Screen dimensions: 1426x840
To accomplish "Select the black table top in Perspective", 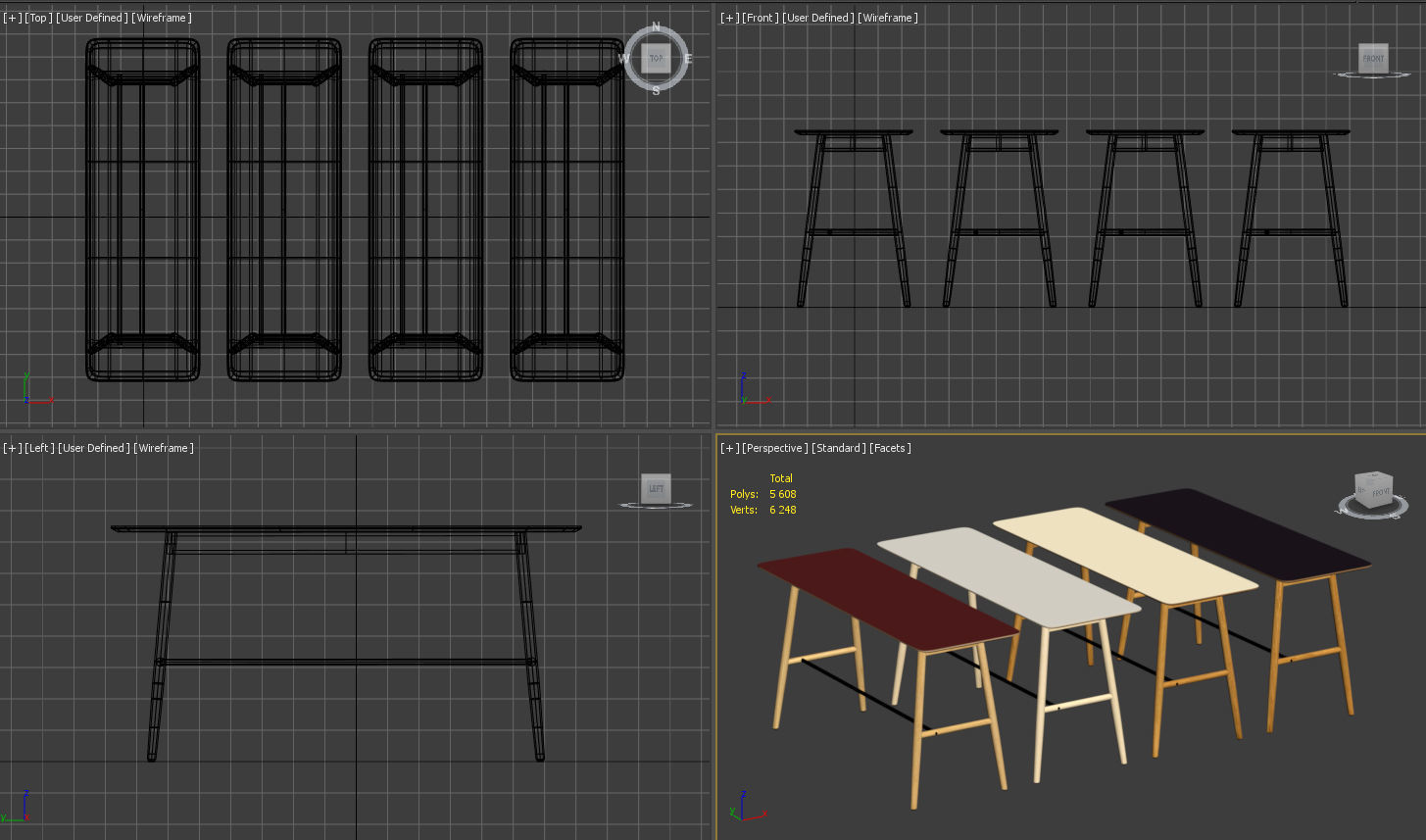I will (x=1237, y=534).
